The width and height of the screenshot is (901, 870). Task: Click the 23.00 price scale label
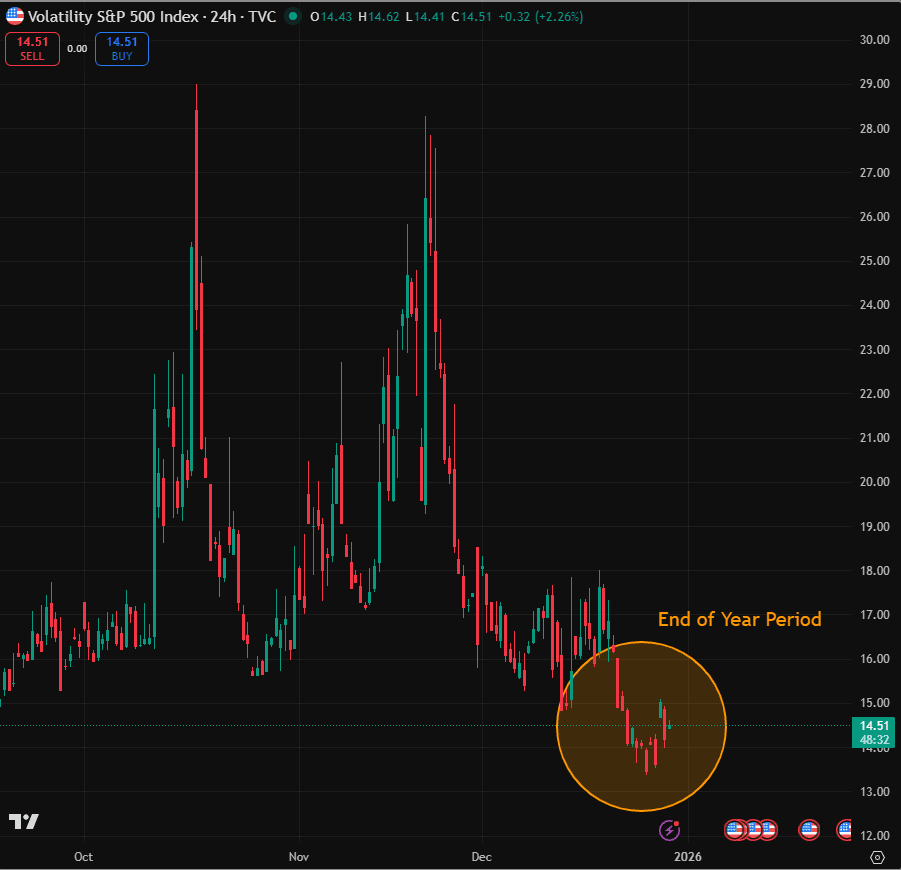coord(875,349)
